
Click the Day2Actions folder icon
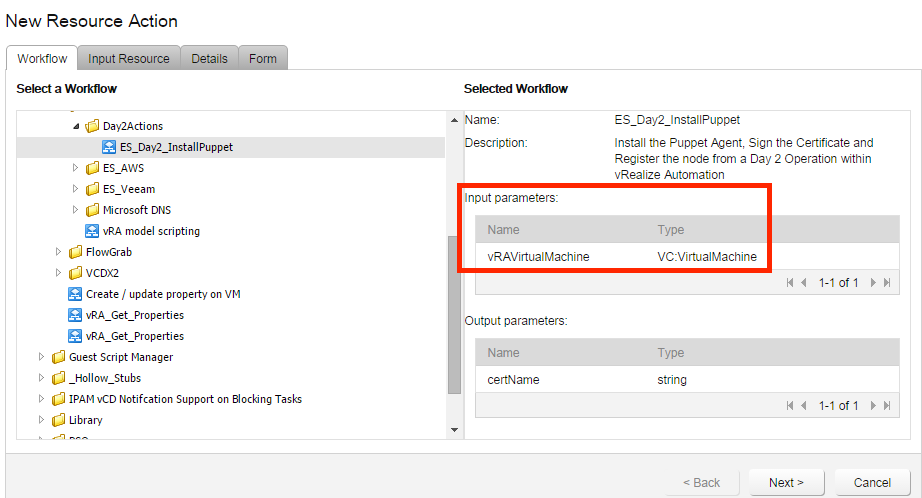click(x=93, y=127)
